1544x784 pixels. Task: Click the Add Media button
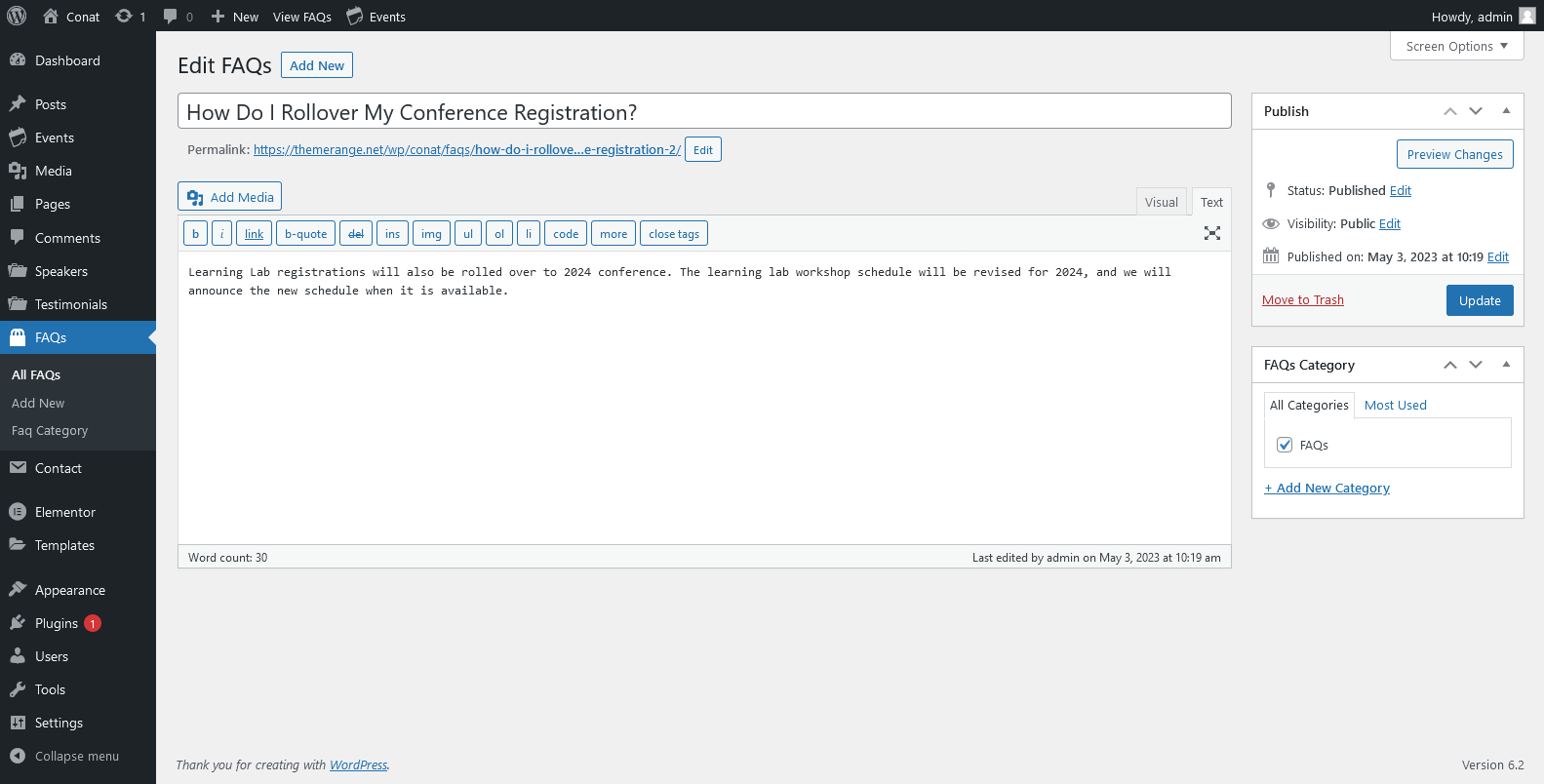(x=230, y=197)
